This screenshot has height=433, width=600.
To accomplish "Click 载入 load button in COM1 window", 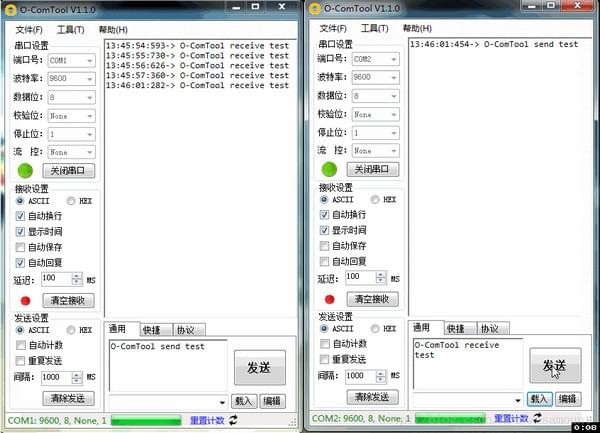I will pos(244,401).
